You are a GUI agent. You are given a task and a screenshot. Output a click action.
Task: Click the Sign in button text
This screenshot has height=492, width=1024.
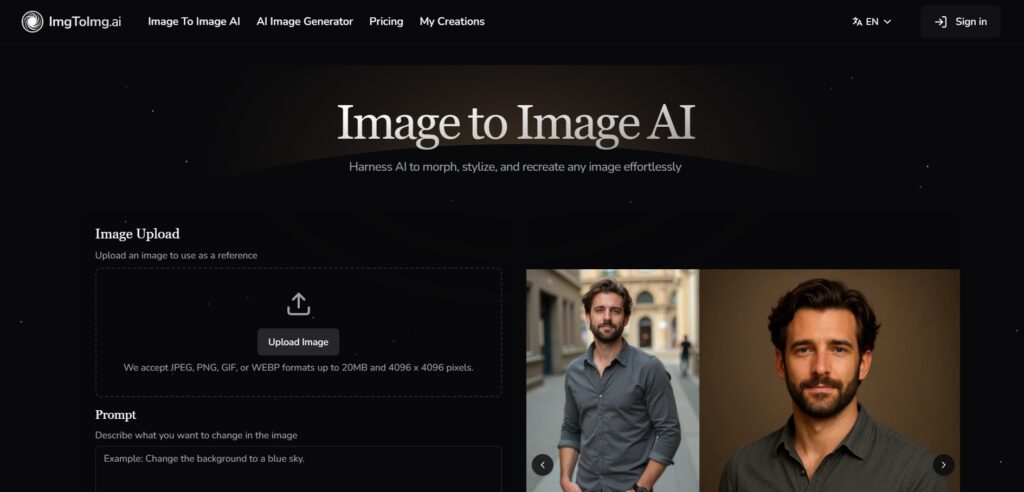click(970, 21)
